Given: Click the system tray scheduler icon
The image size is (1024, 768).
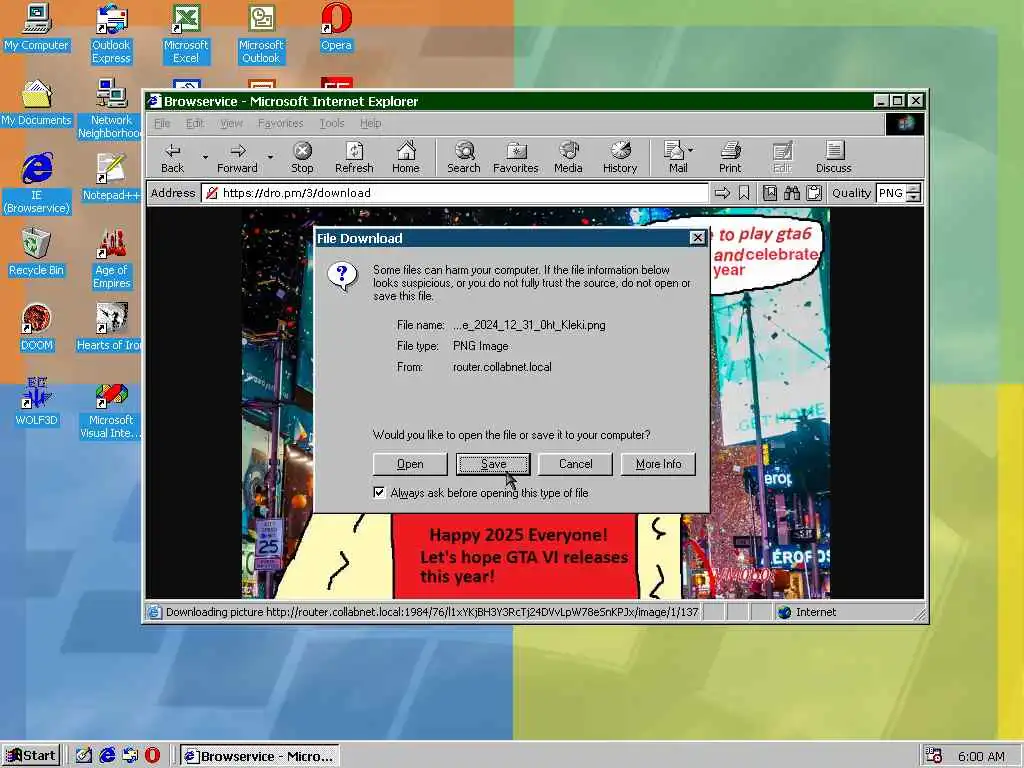Looking at the screenshot, I should (934, 756).
